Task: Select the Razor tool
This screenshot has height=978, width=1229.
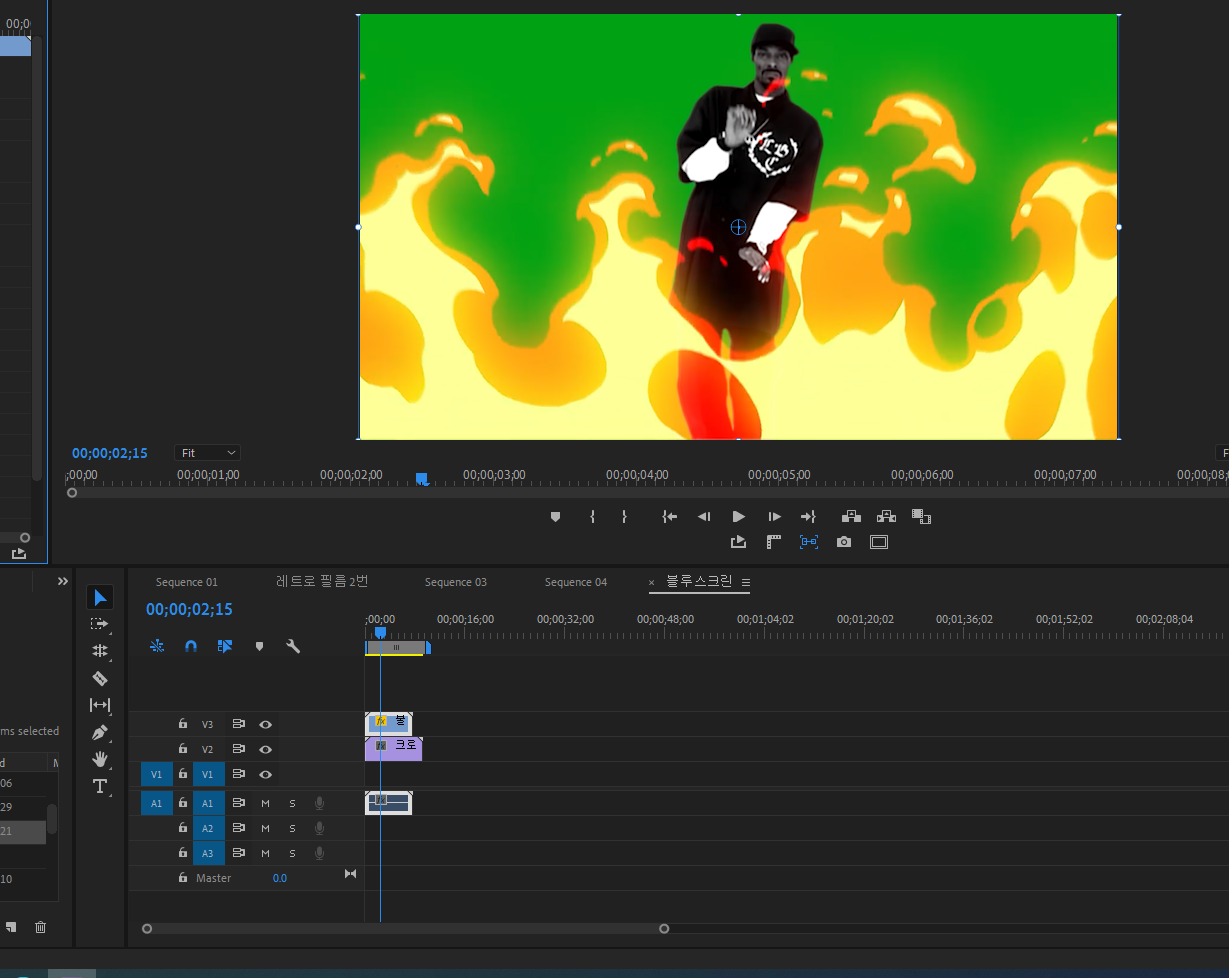Action: (x=100, y=678)
